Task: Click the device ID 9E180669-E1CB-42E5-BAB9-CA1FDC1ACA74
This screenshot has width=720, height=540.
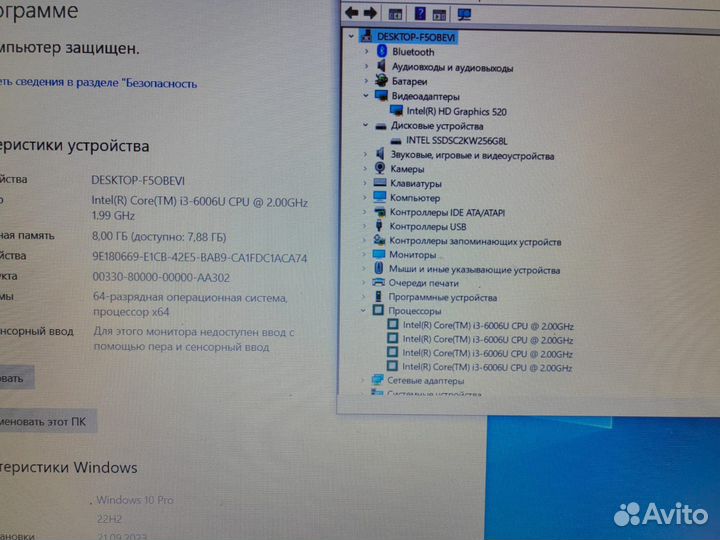Action: (x=199, y=258)
